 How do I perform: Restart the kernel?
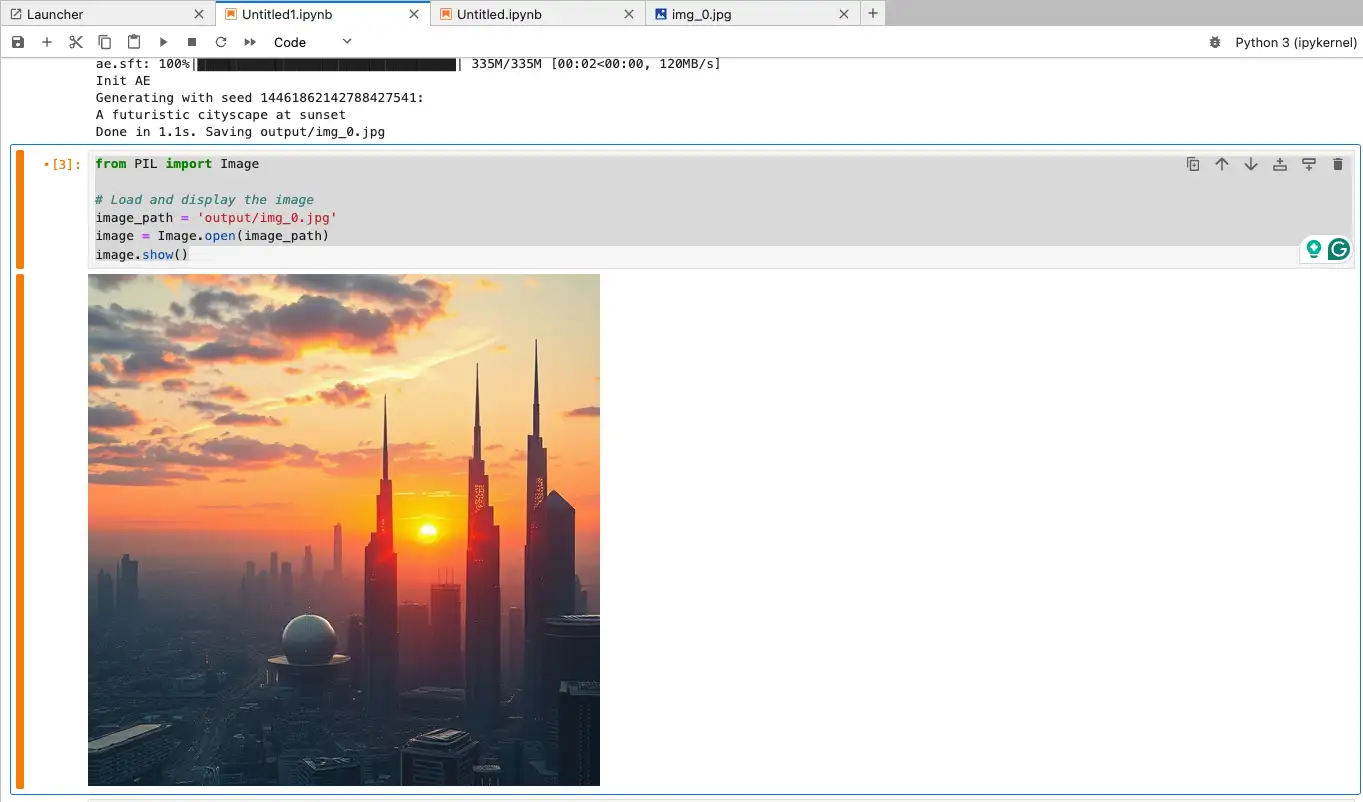point(221,42)
